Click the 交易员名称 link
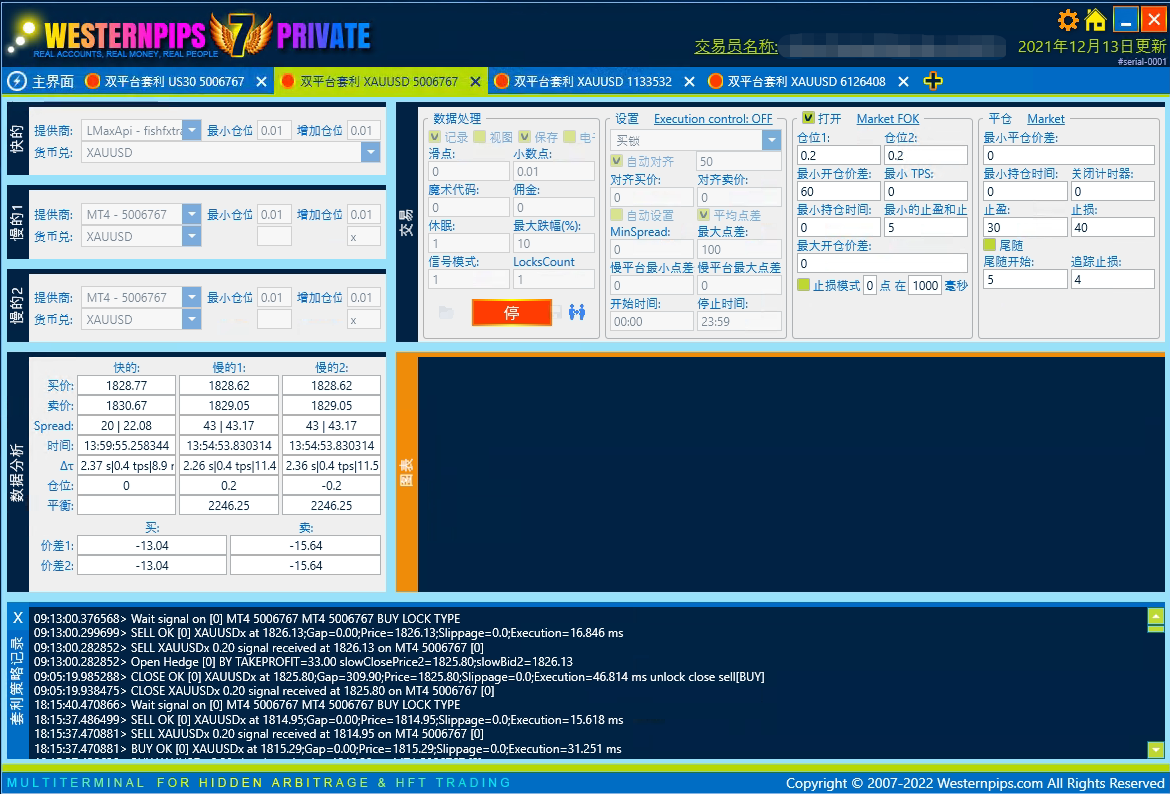 coord(736,46)
